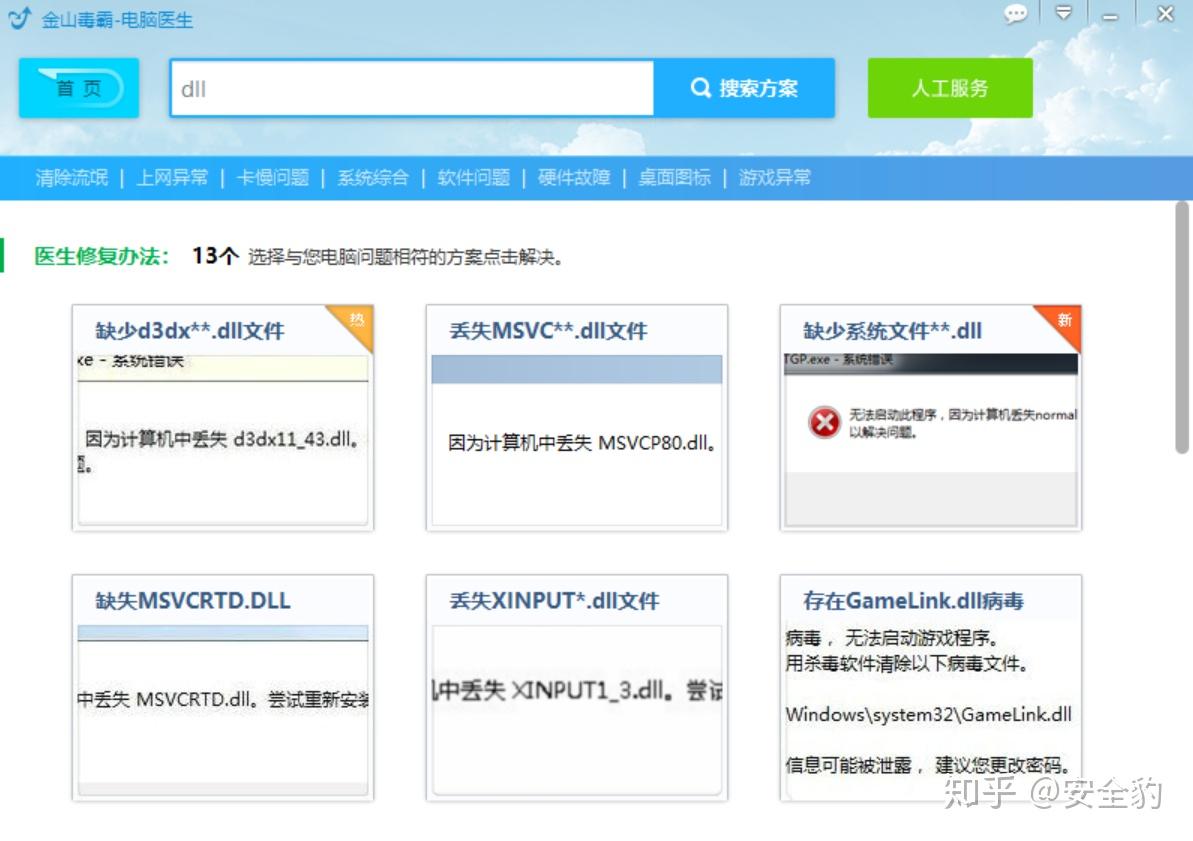Open the 丢失XINPUT*.dll文件 solution title
Viewport: 1193px width, 841px height.
(555, 600)
